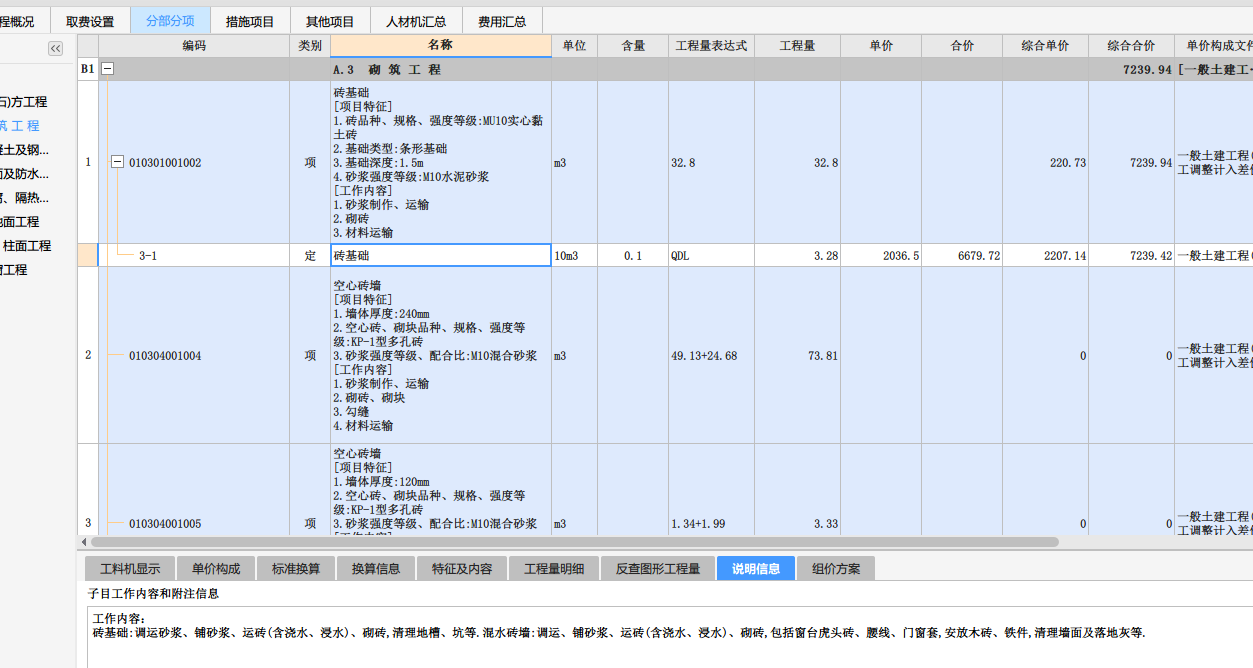Select the QDL quantity expression cell
Viewport: 1253px width, 668px height.
pyautogui.click(x=711, y=256)
